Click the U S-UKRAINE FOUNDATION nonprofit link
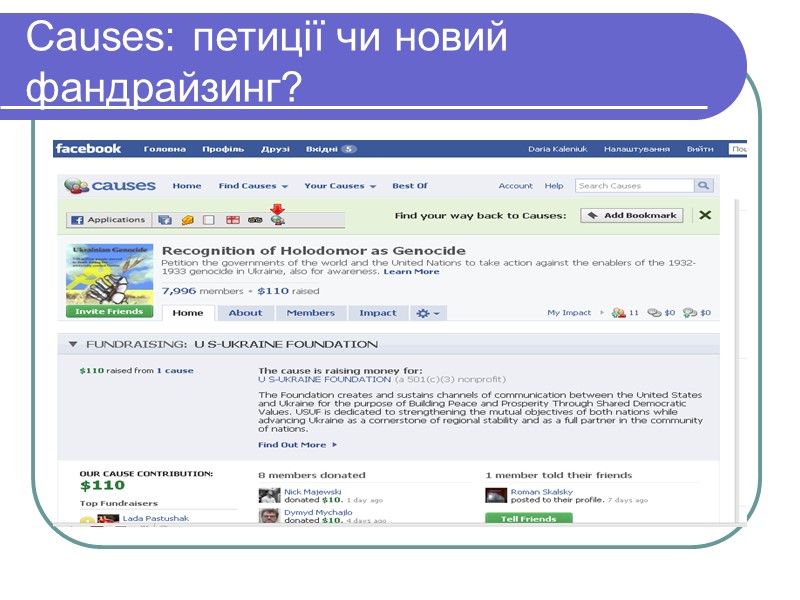 tap(324, 380)
